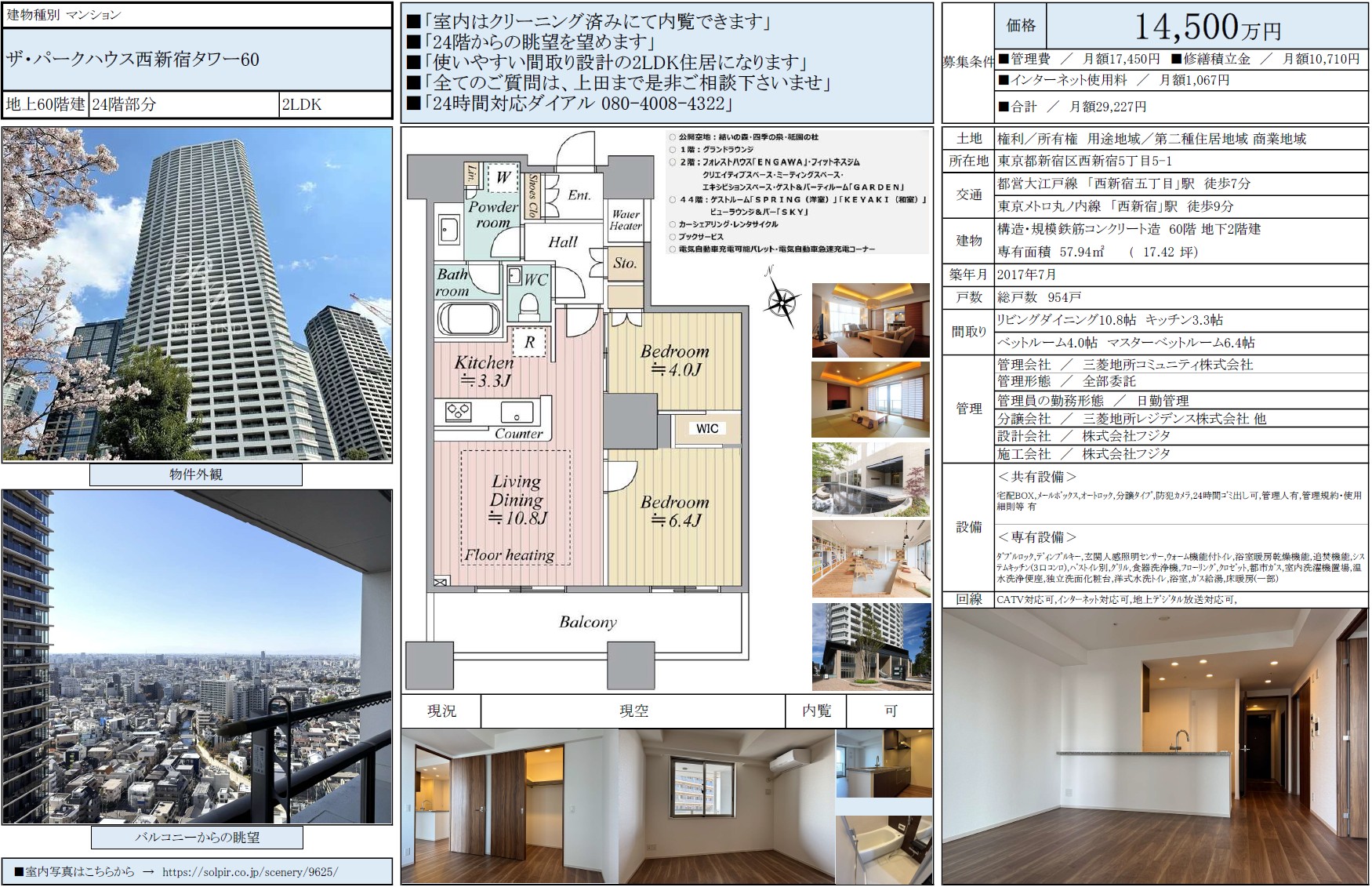1372x887 pixels.
Task: Open the tower exterior photo with cherry blossoms
Action: pos(197,294)
